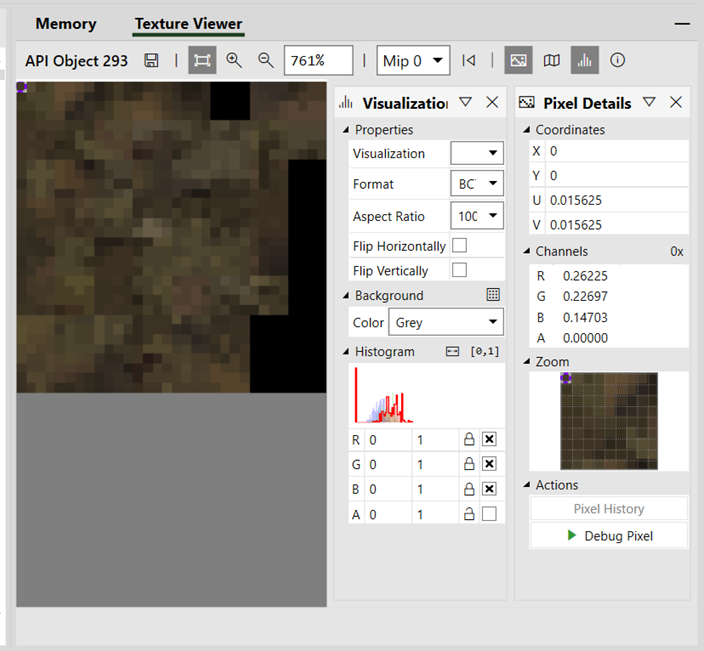Image resolution: width=704 pixels, height=651 pixels.
Task: Click the B channel value 0.14703
Action: click(585, 317)
